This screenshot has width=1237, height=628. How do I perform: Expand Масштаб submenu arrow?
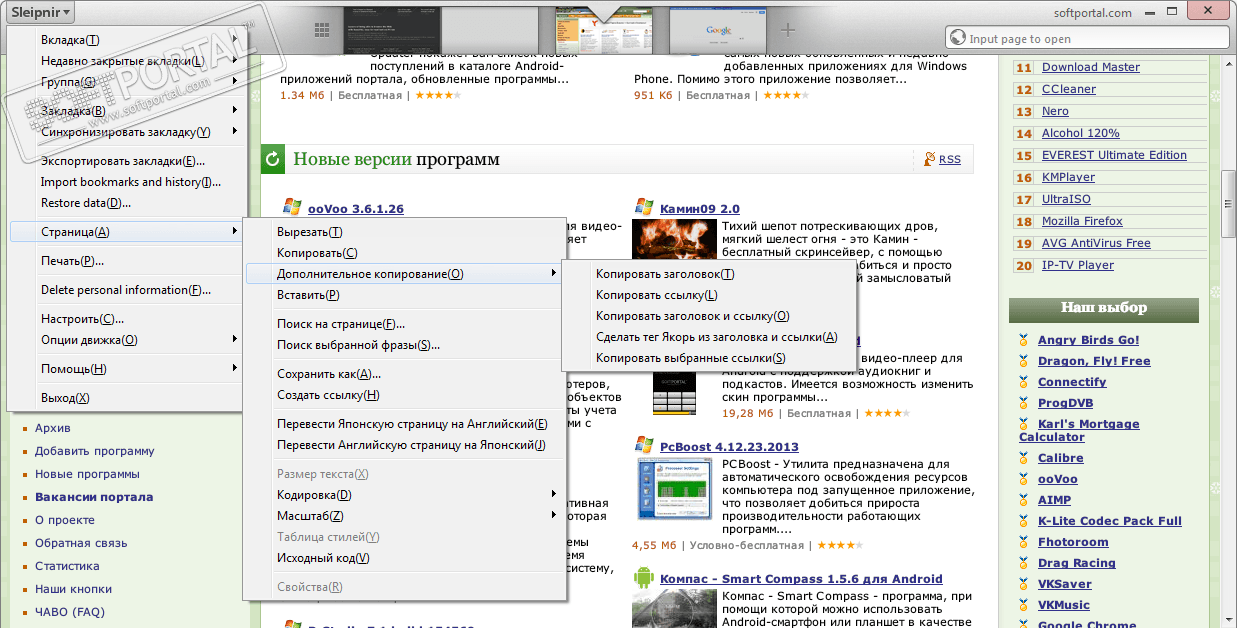pyautogui.click(x=554, y=515)
